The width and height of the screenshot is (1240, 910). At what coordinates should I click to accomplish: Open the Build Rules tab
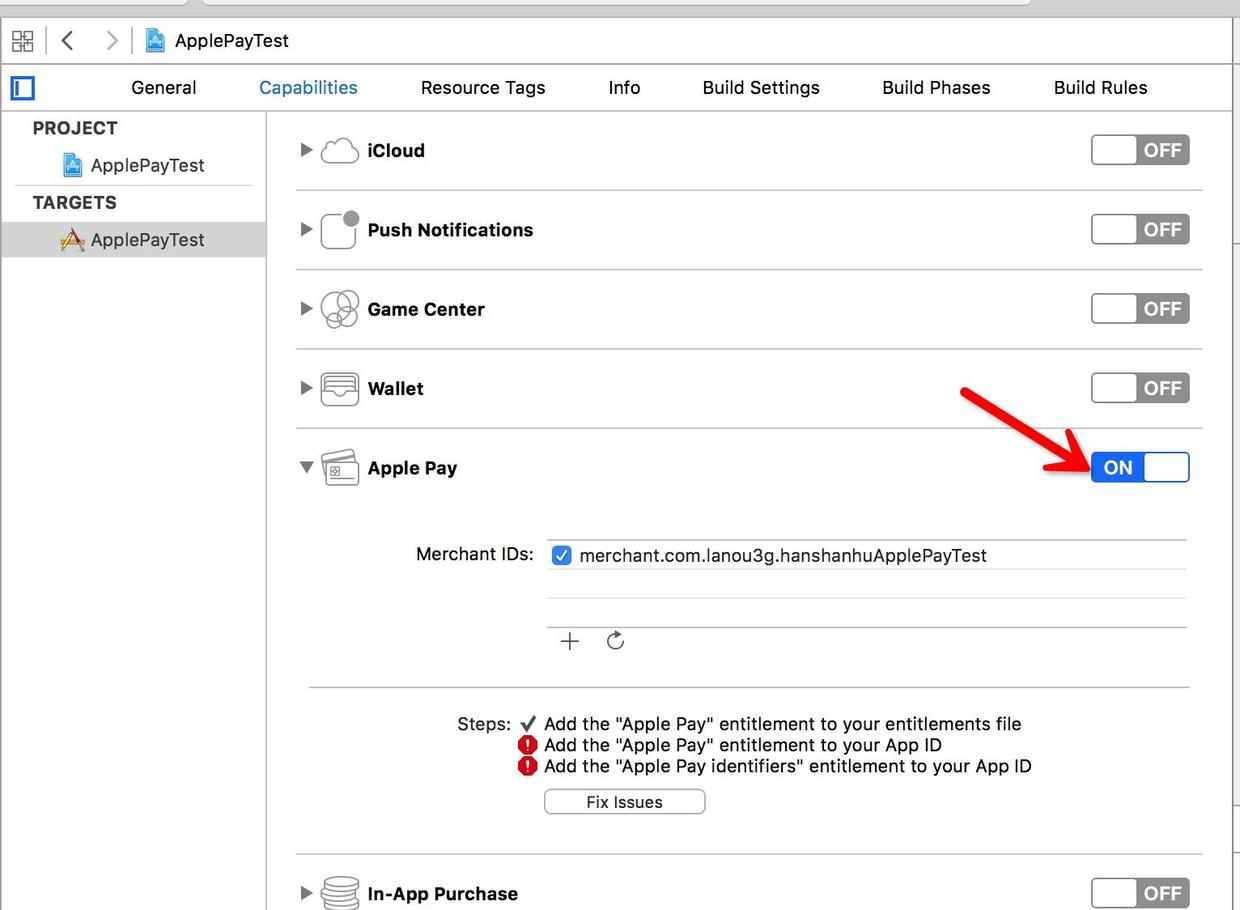click(1100, 88)
